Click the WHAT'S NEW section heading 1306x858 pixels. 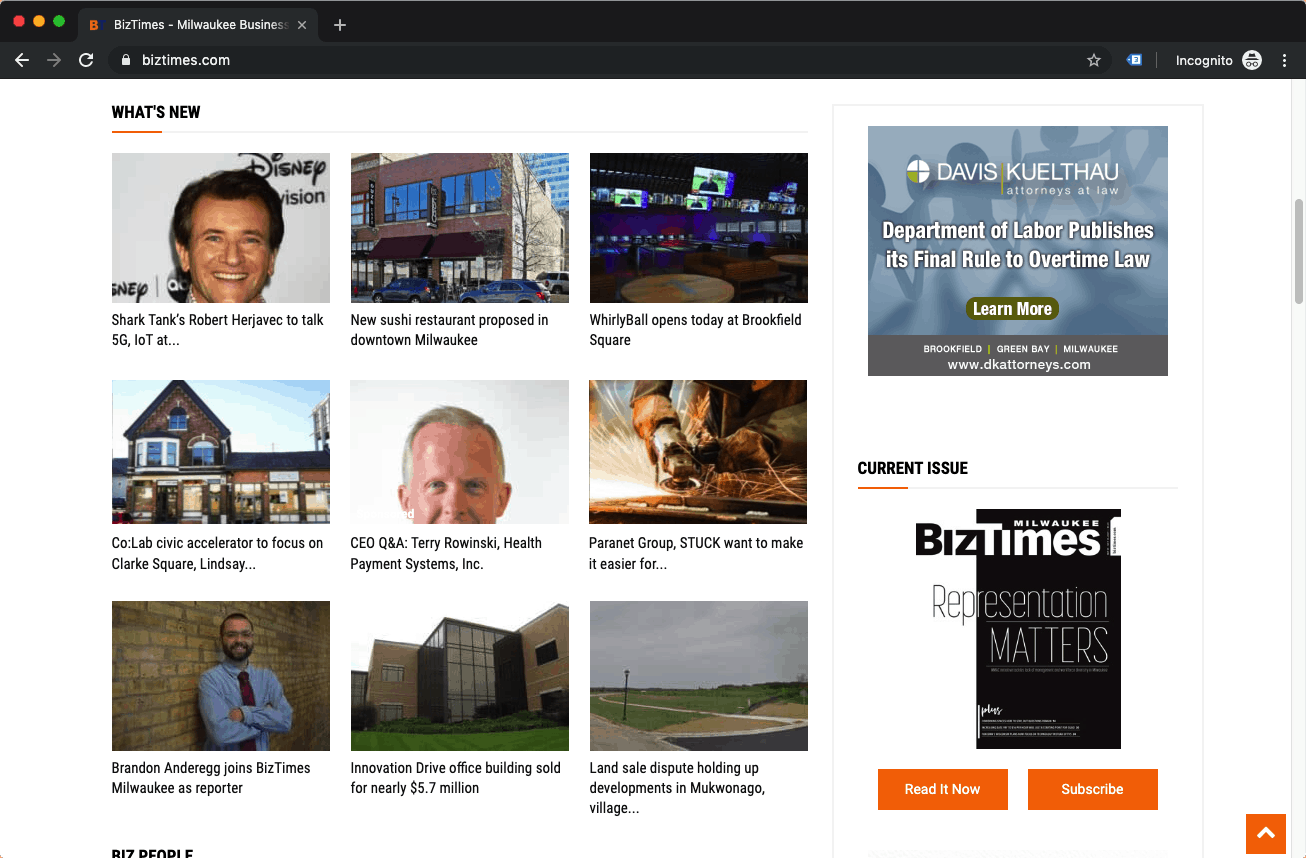[156, 112]
